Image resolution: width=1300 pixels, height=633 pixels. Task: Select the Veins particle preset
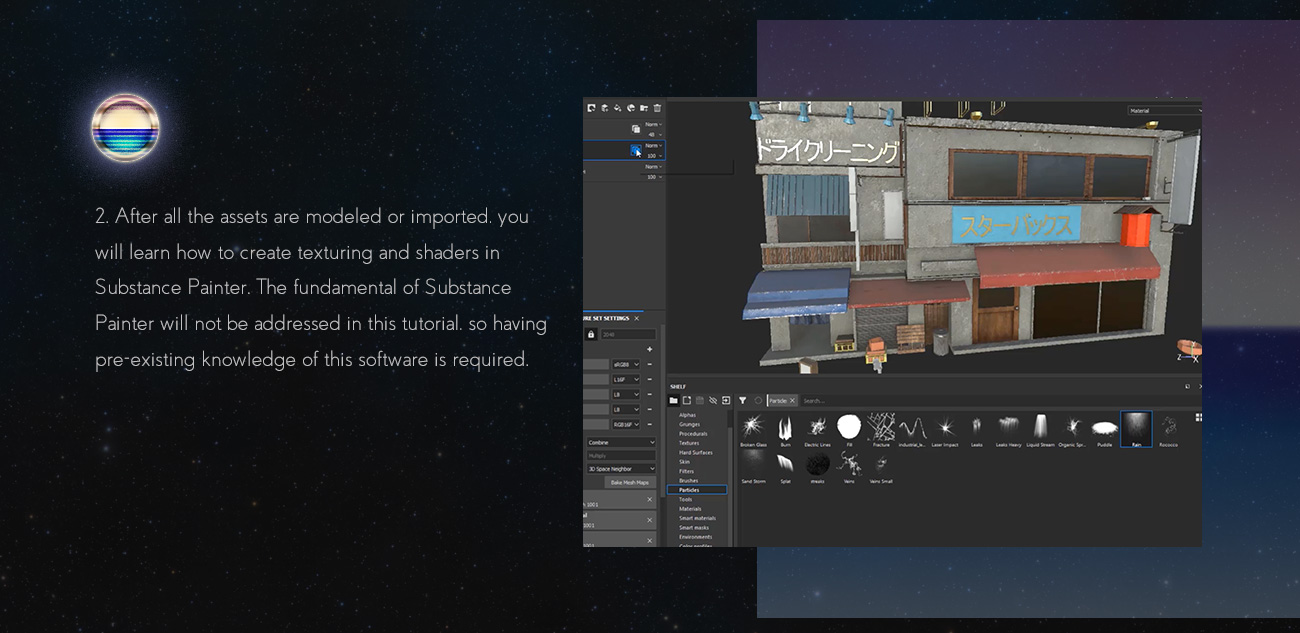click(849, 467)
